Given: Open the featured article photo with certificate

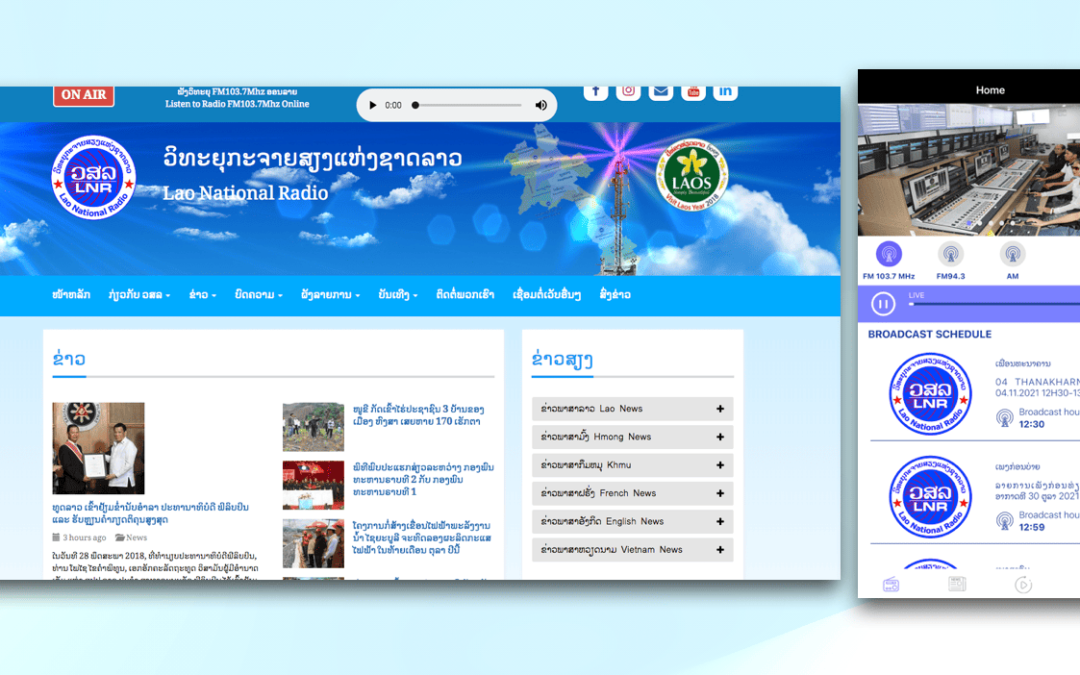Looking at the screenshot, I should tap(98, 448).
